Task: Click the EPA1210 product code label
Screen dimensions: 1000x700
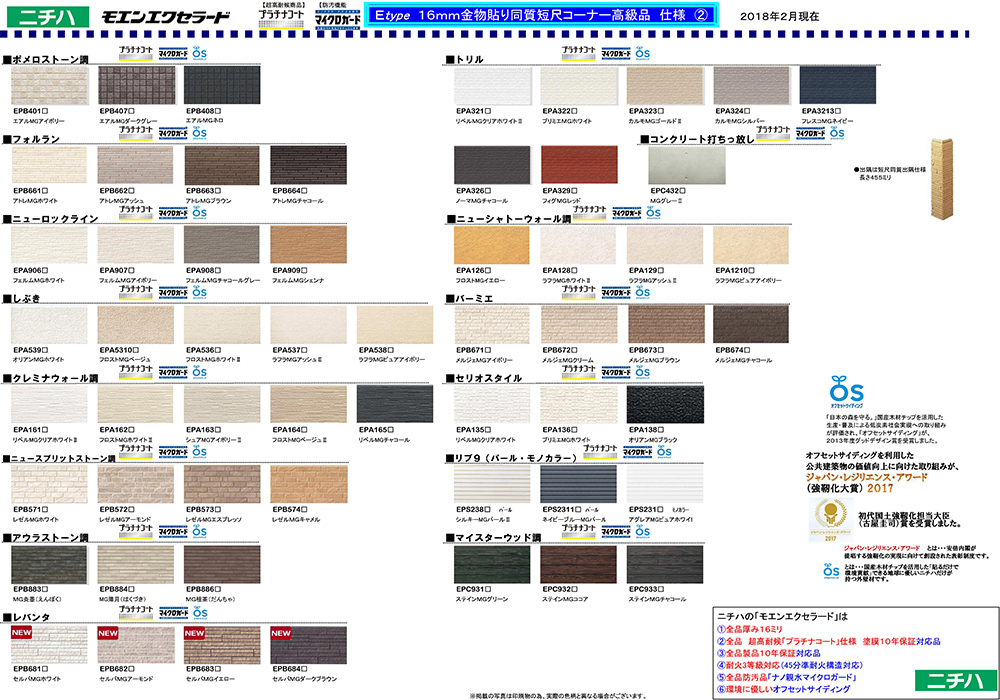Action: (x=735, y=270)
